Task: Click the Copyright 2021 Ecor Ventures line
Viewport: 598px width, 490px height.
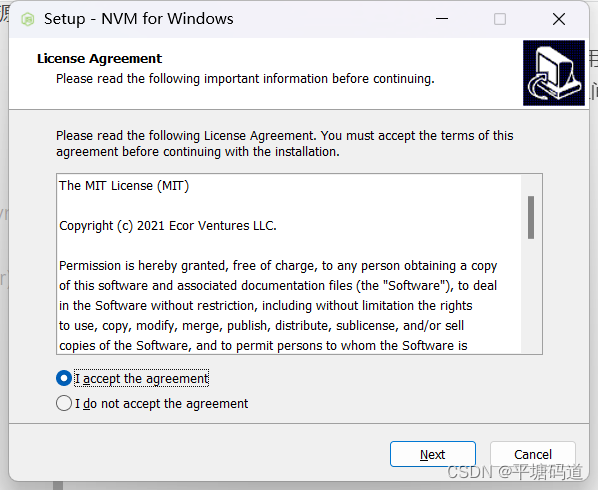Action: [168, 226]
